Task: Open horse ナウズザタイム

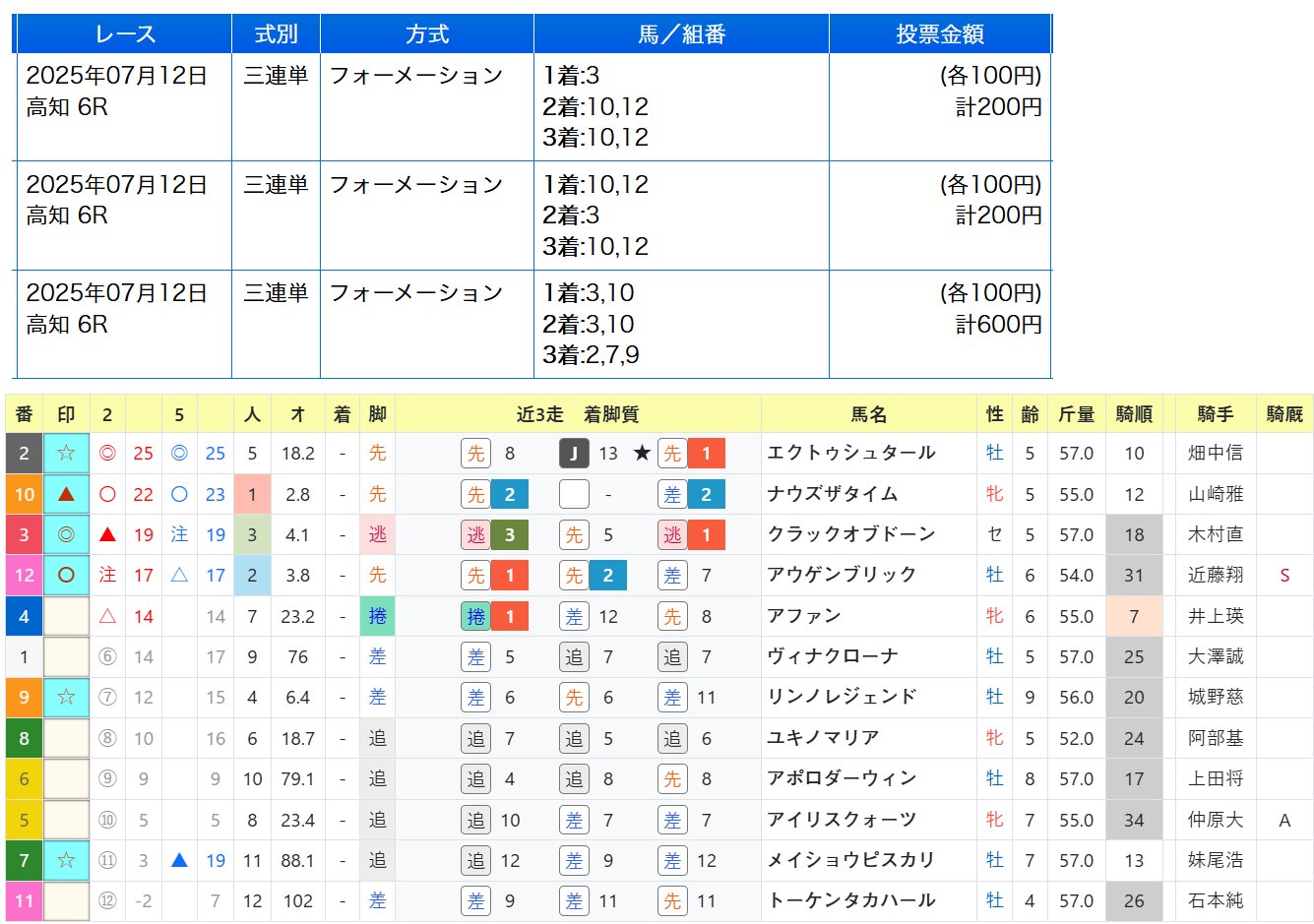Action: pyautogui.click(x=833, y=494)
